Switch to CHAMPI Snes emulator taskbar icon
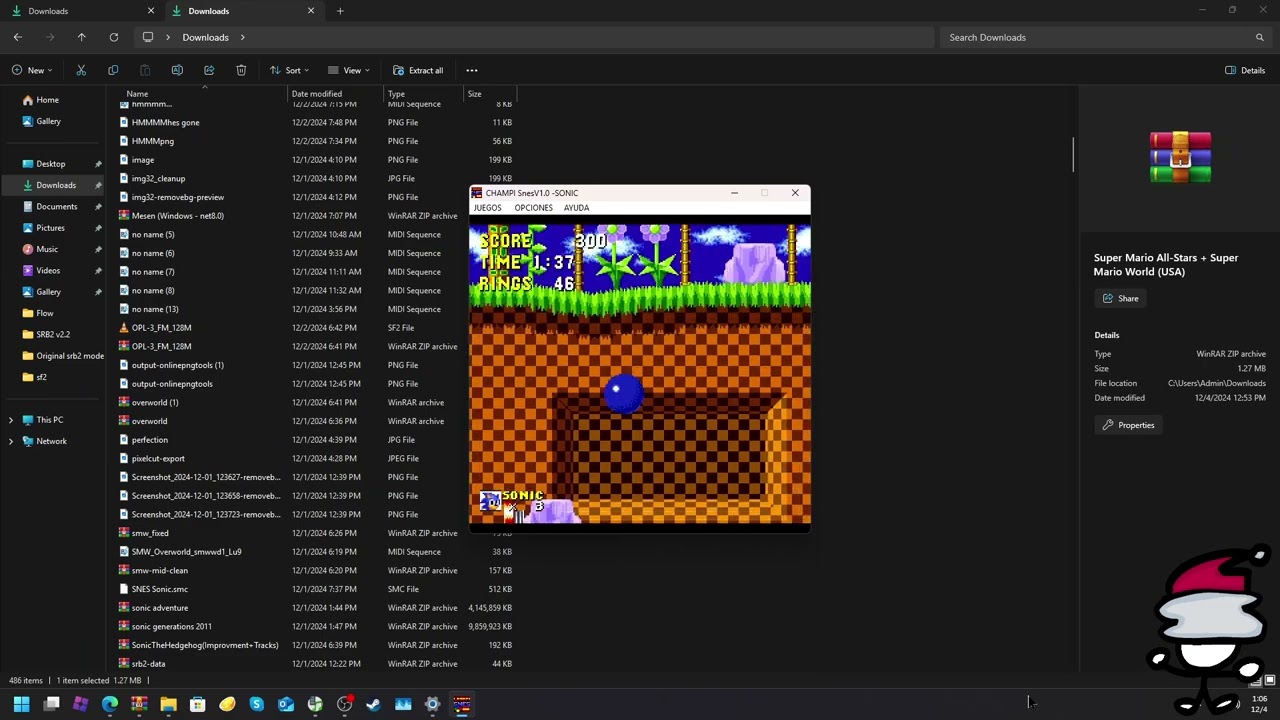This screenshot has width=1280, height=720. pos(462,704)
